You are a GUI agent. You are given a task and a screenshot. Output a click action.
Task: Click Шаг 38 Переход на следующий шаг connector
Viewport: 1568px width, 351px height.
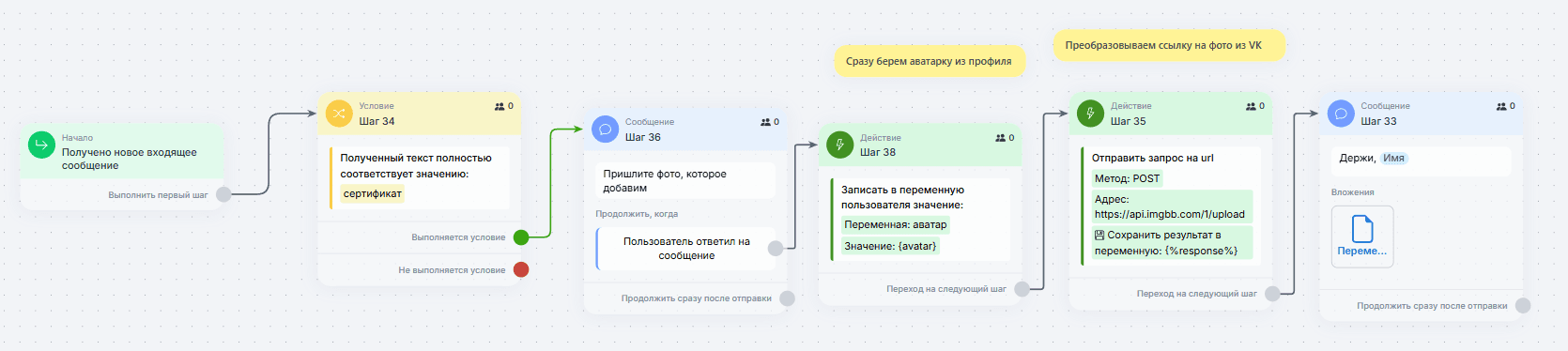(x=1022, y=289)
